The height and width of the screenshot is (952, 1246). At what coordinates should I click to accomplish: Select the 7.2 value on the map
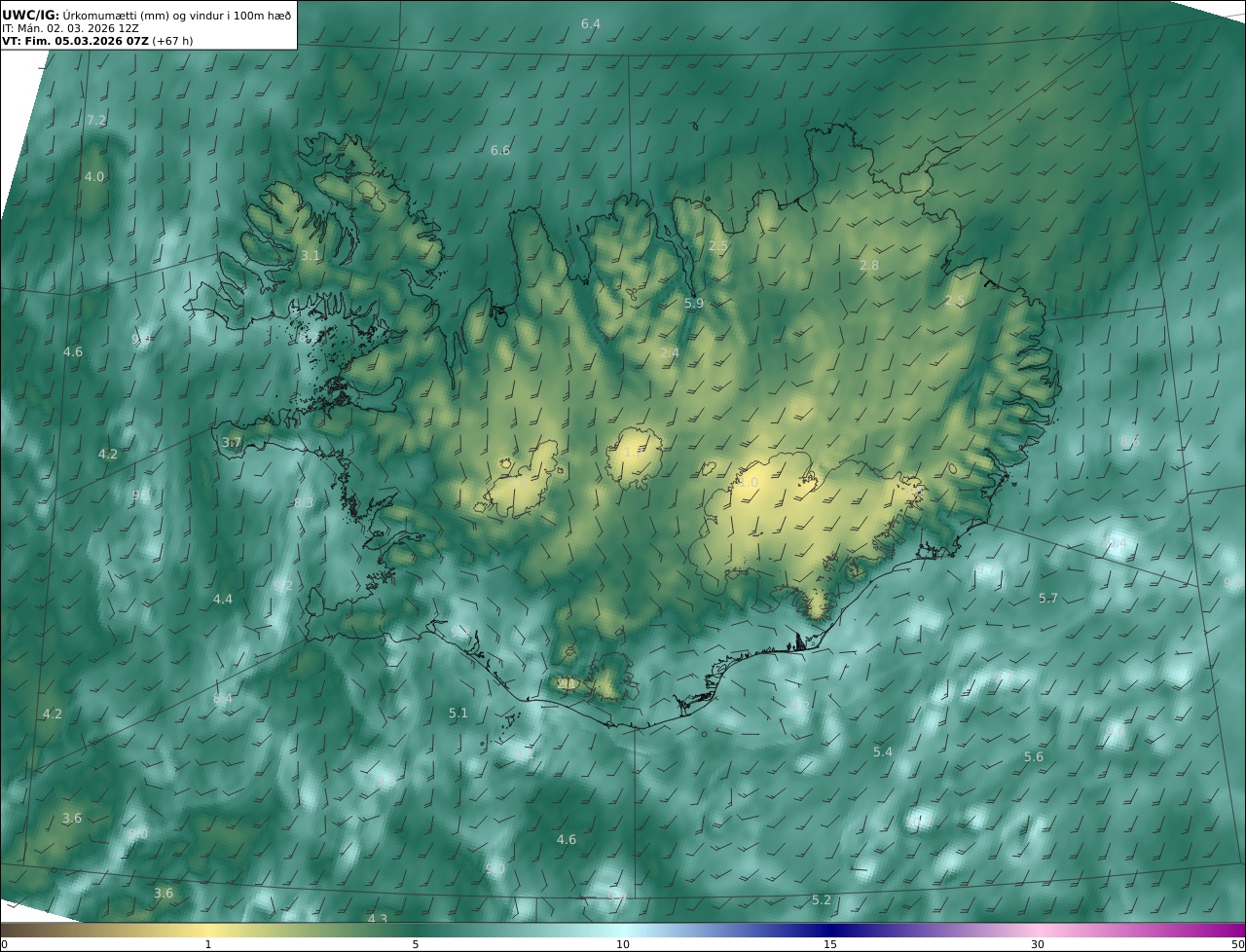click(96, 120)
